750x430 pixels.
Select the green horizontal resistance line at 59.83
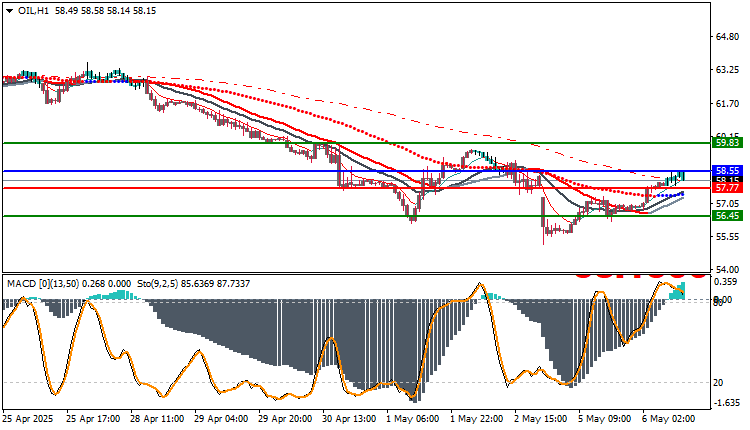[356, 143]
